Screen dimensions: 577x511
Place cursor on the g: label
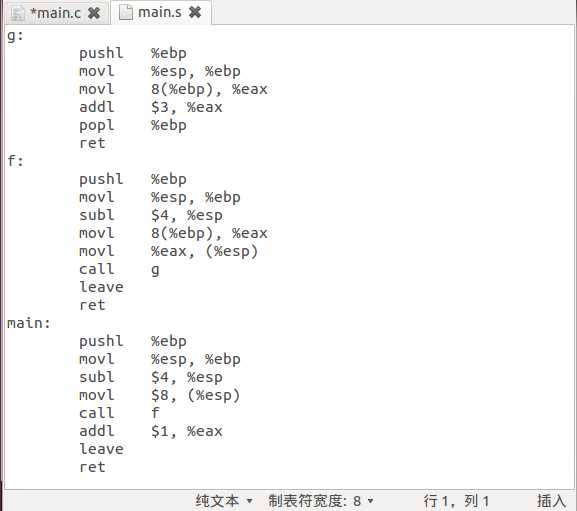(15, 36)
